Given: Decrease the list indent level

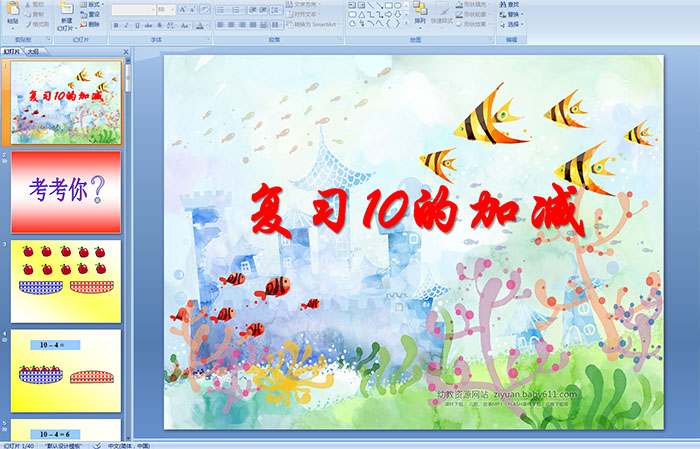Looking at the screenshot, I should coord(253,10).
